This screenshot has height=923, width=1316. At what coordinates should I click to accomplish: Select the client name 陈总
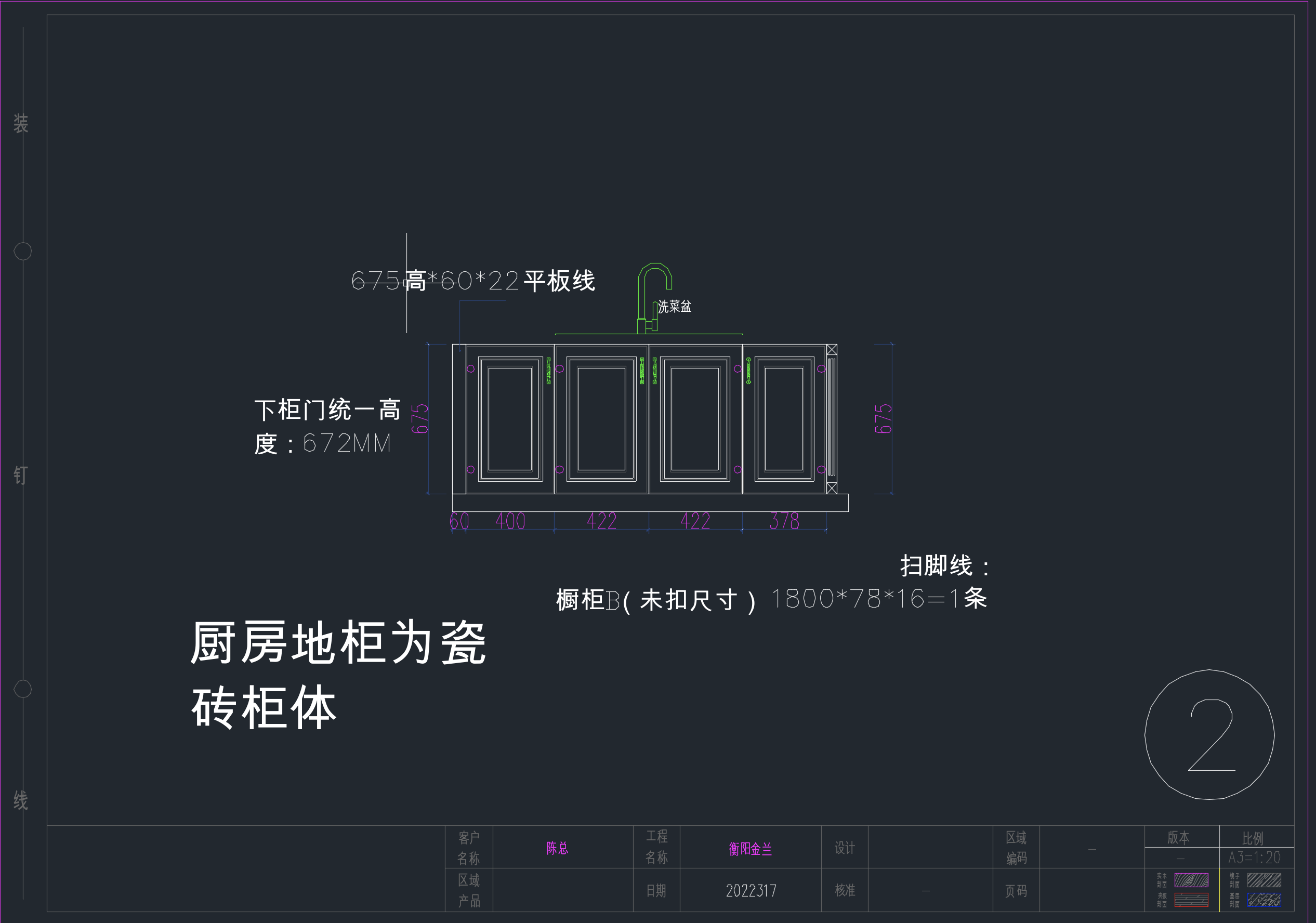tap(557, 848)
